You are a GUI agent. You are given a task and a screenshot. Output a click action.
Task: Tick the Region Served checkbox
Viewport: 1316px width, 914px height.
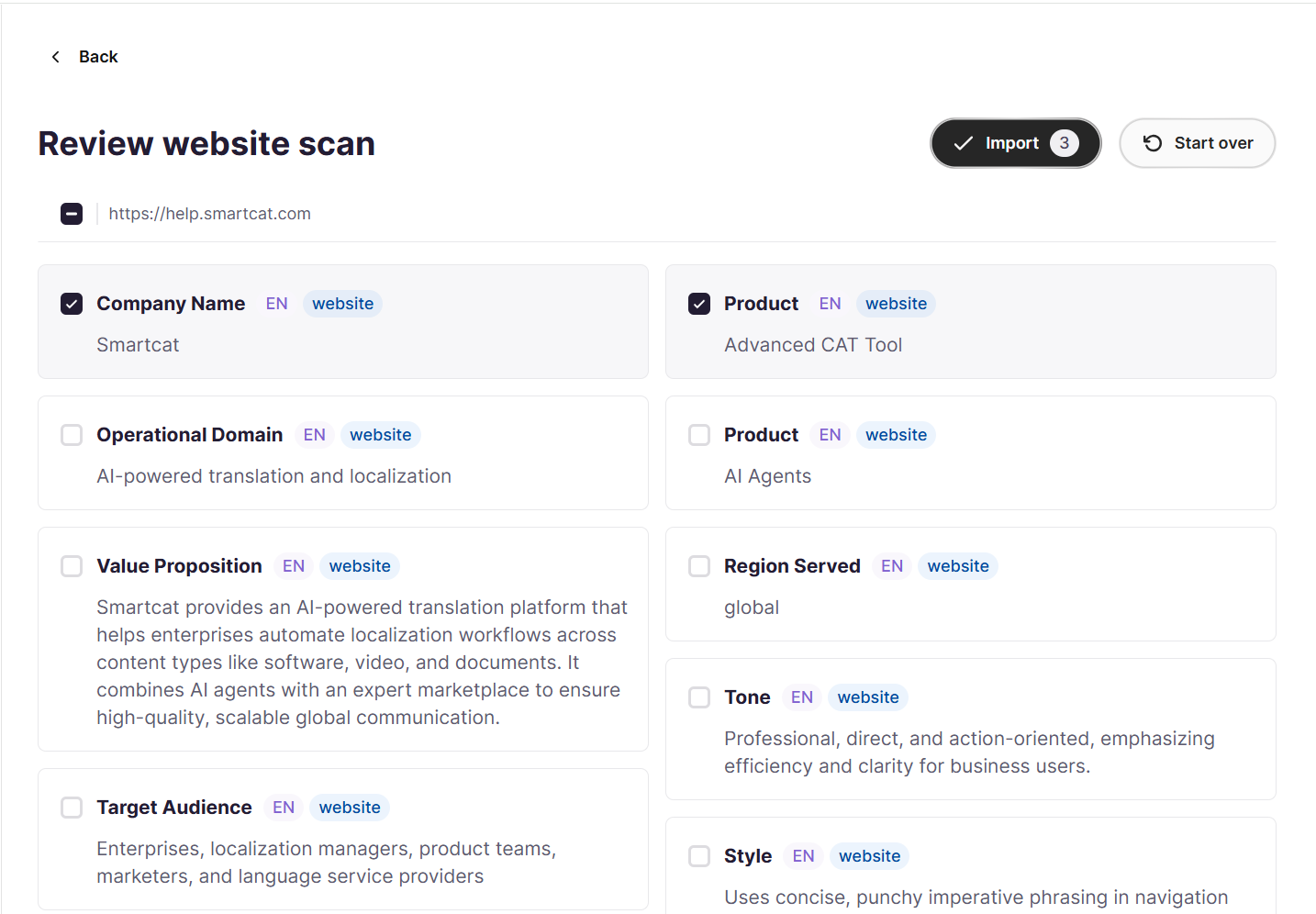[x=699, y=566]
